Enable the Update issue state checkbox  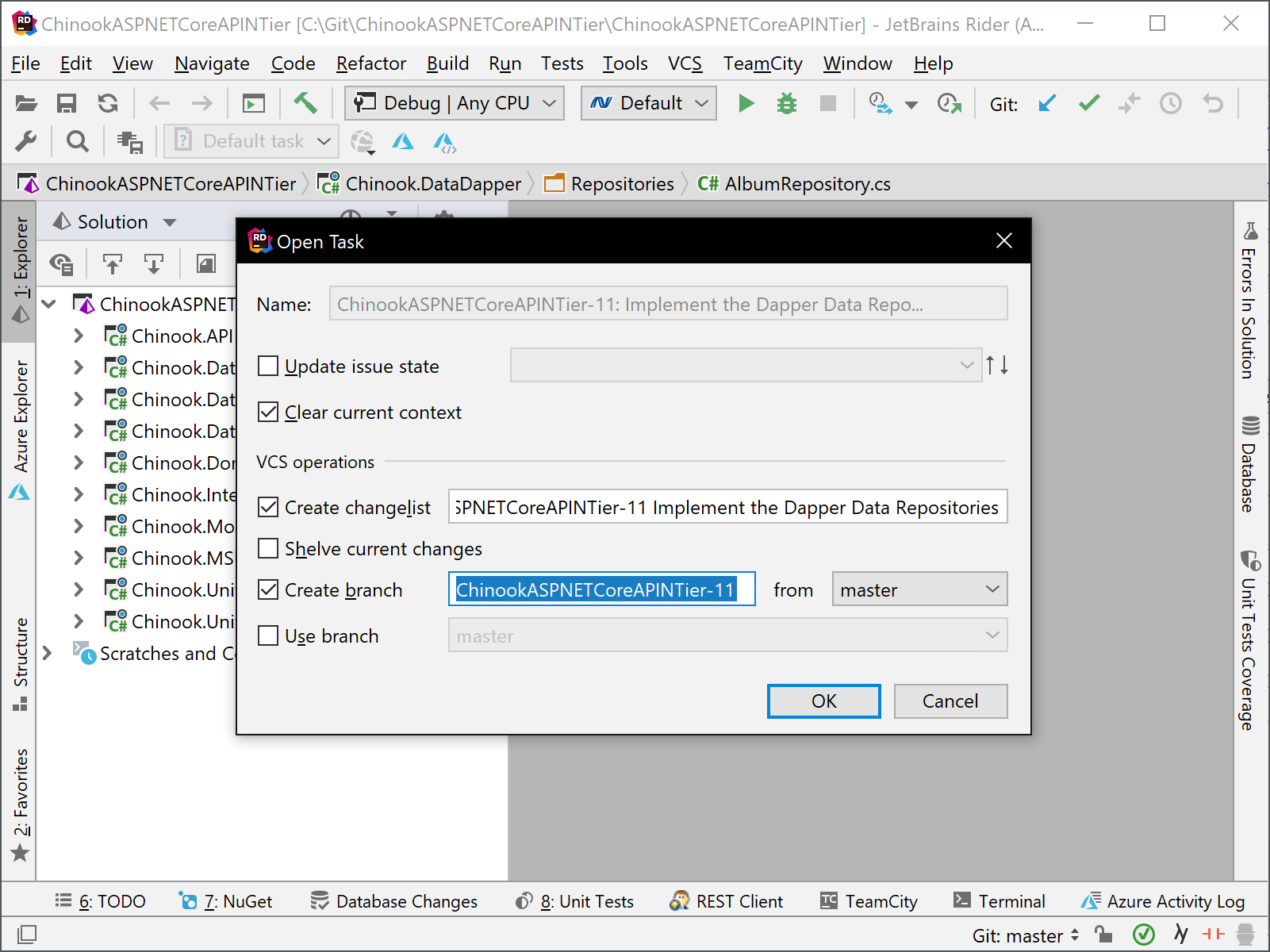tap(268, 366)
